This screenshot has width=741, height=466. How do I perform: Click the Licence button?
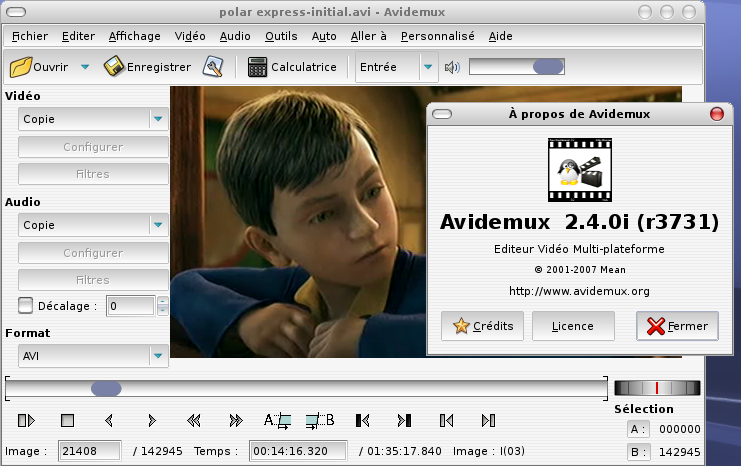(573, 326)
